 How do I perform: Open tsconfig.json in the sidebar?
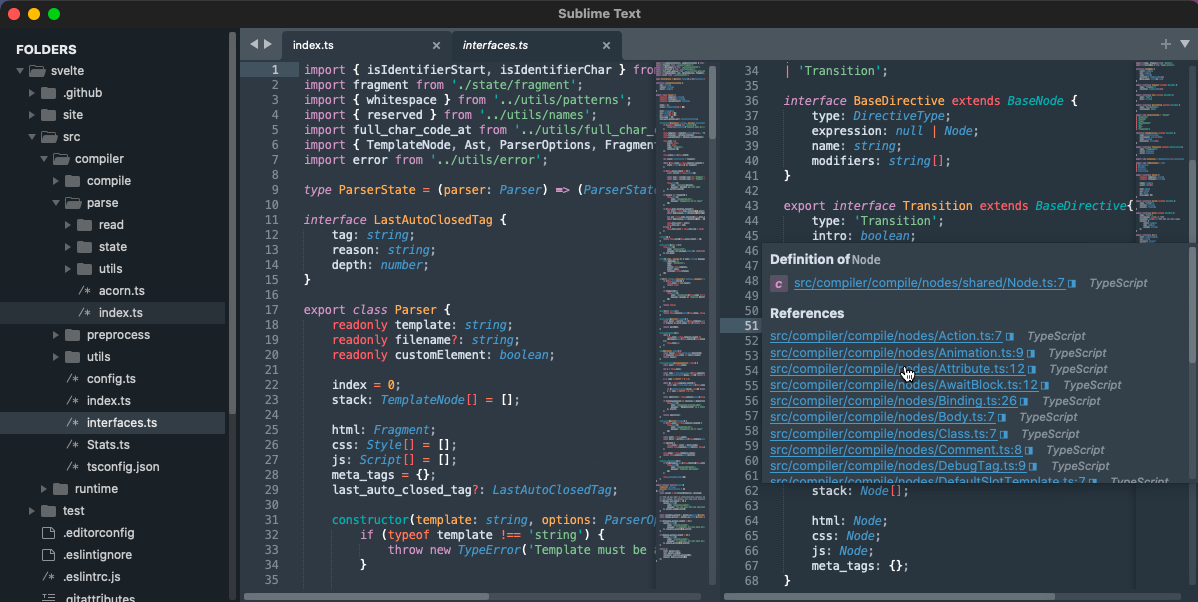click(x=123, y=467)
